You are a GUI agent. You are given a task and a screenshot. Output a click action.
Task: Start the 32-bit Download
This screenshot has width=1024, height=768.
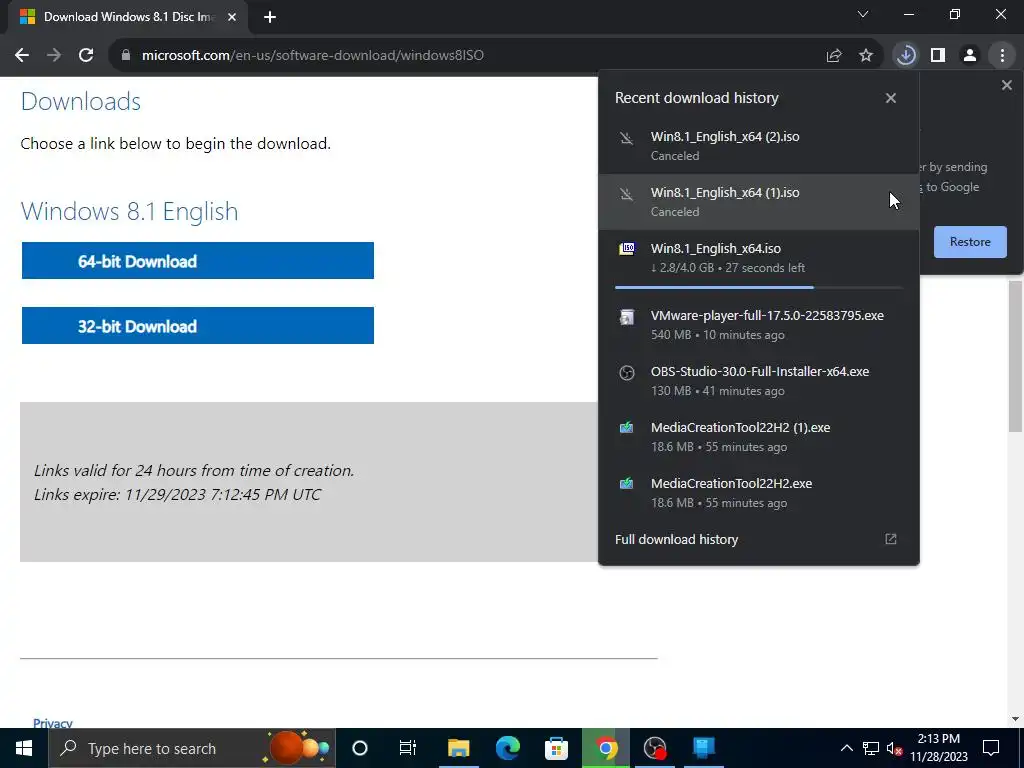pyautogui.click(x=198, y=325)
